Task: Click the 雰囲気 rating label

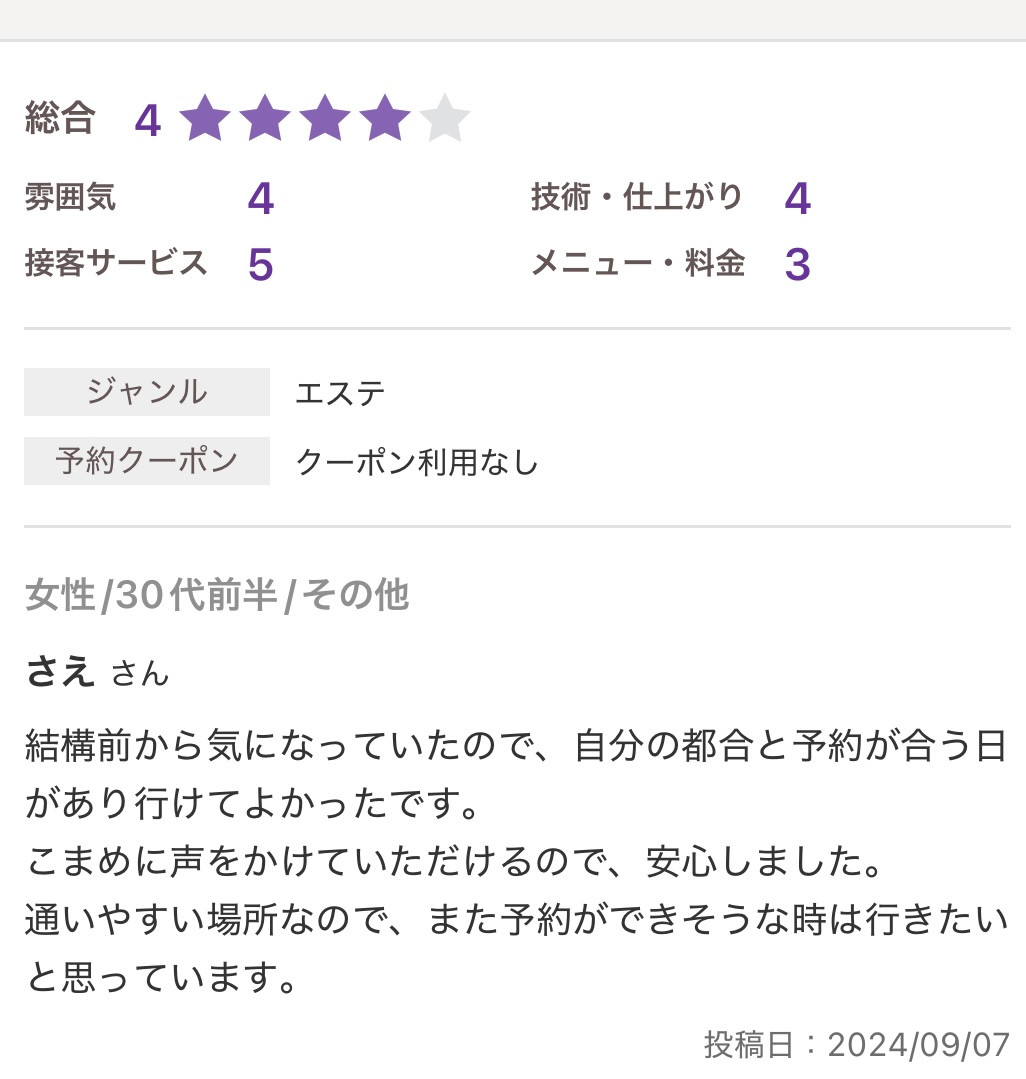Action: tap(70, 197)
